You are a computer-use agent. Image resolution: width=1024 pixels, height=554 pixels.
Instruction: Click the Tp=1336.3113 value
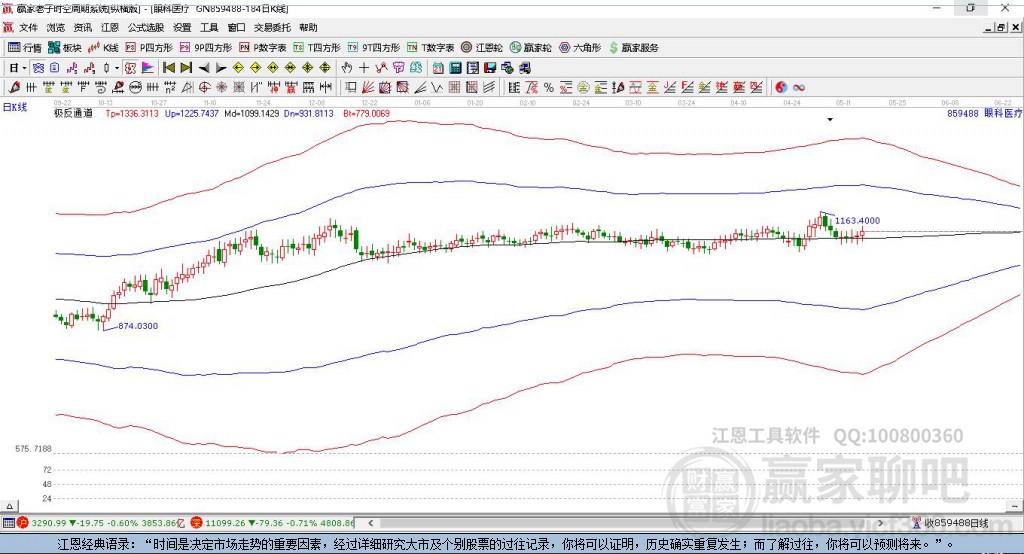(x=132, y=113)
